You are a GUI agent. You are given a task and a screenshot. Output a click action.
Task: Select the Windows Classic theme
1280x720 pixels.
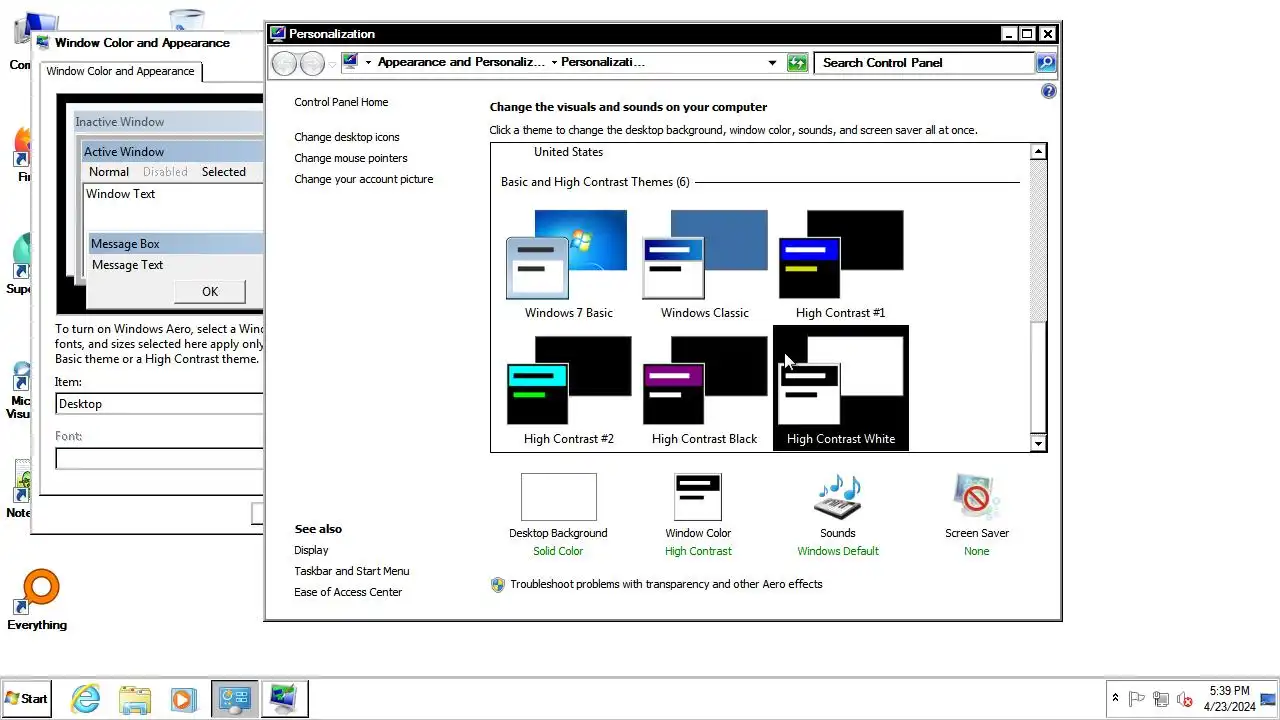pyautogui.click(x=704, y=265)
